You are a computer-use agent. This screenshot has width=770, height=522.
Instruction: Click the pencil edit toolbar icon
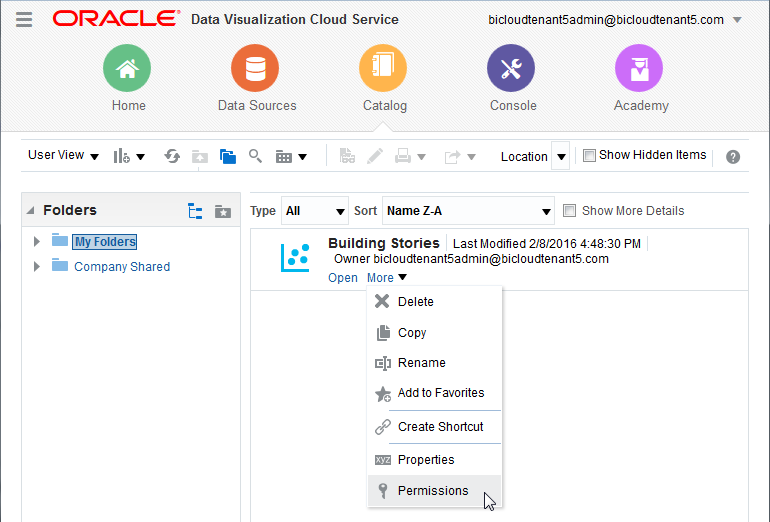375,156
